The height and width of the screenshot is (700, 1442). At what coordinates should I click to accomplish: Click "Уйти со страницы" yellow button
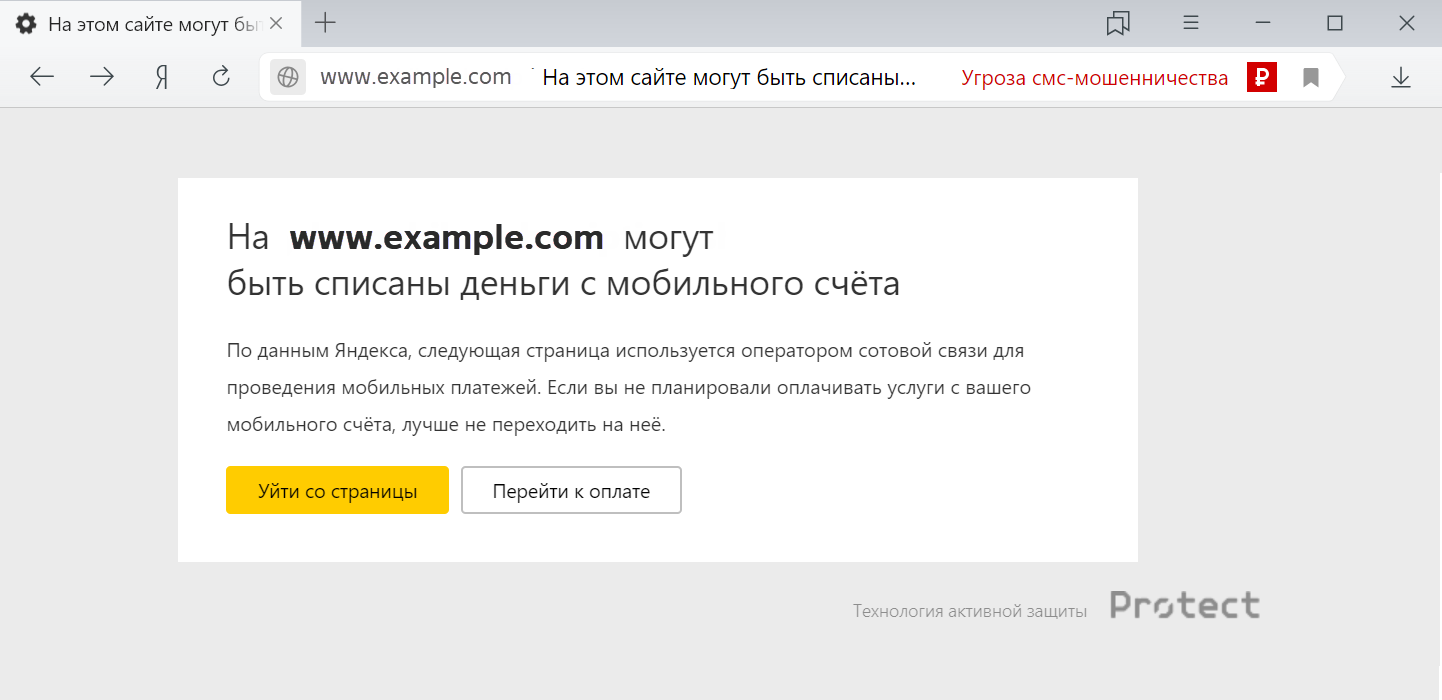(337, 490)
